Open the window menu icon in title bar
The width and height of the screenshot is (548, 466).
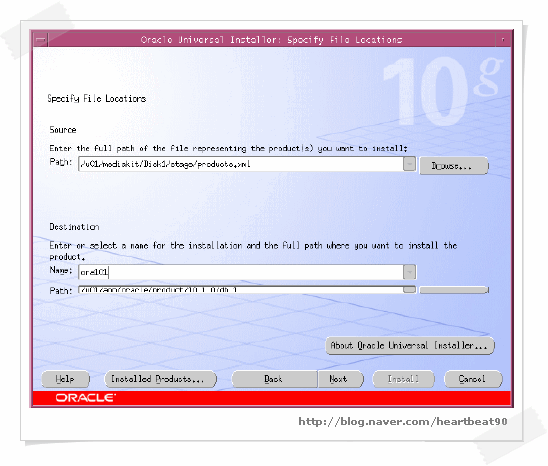click(x=41, y=40)
